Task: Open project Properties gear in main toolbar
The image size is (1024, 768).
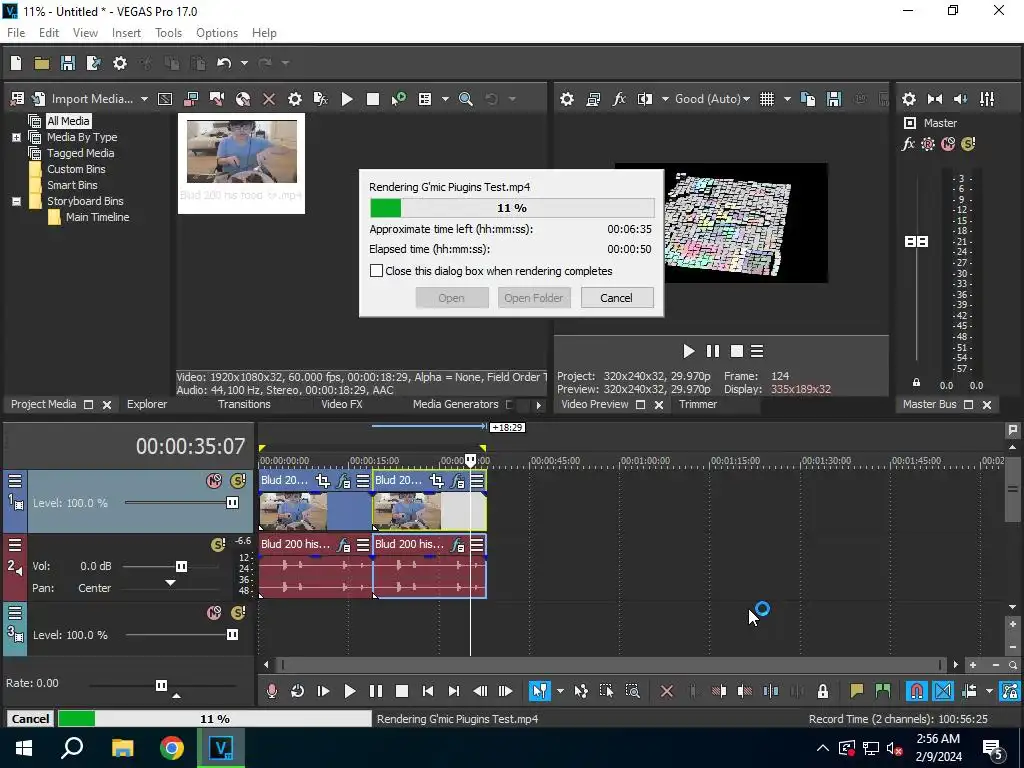Action: [x=120, y=63]
